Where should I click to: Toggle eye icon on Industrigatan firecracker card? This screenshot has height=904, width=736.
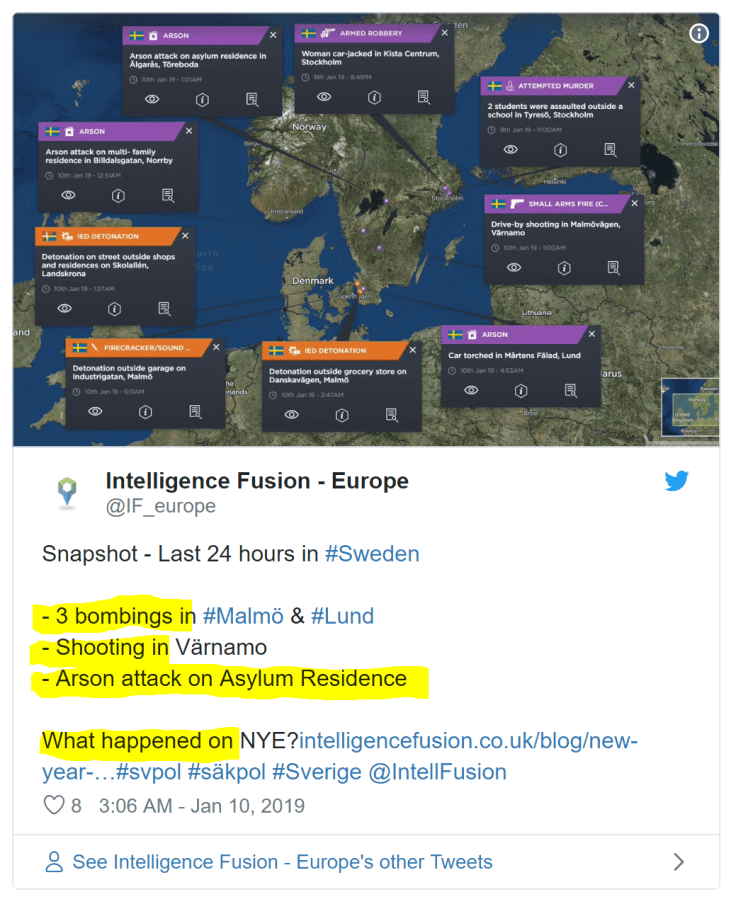[96, 411]
